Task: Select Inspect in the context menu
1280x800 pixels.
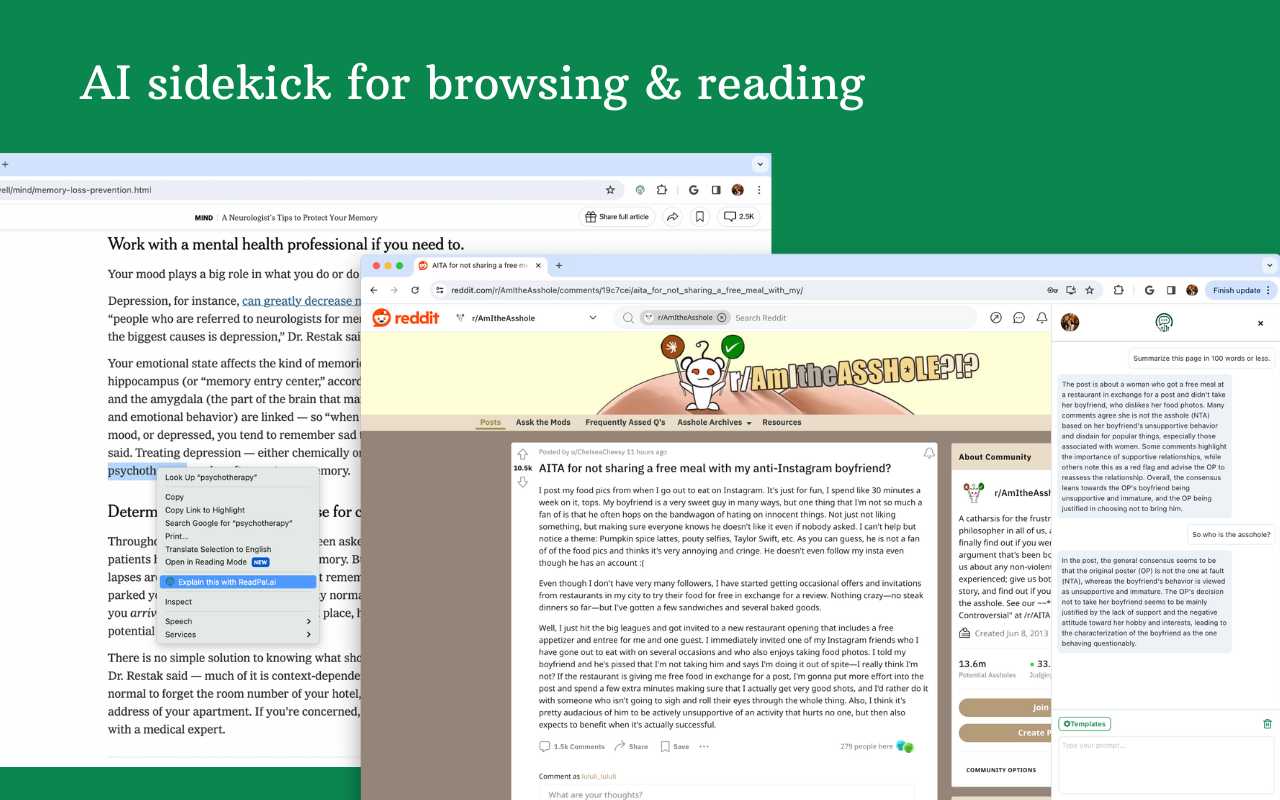Action: point(237,602)
